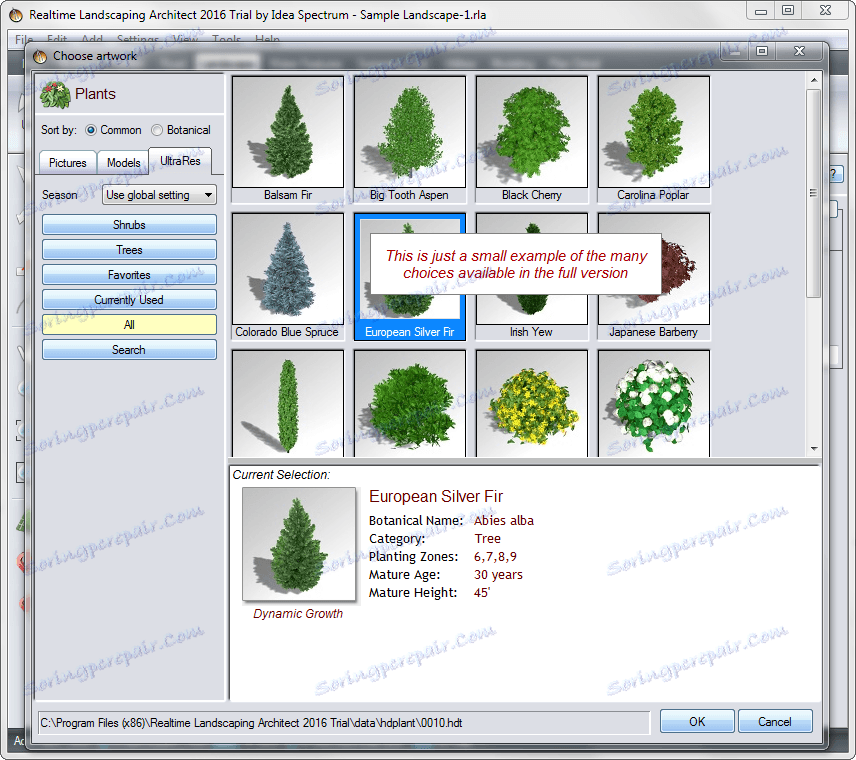Click the Choose artwork dialog icon
This screenshot has height=760, width=856.
pos(40,56)
